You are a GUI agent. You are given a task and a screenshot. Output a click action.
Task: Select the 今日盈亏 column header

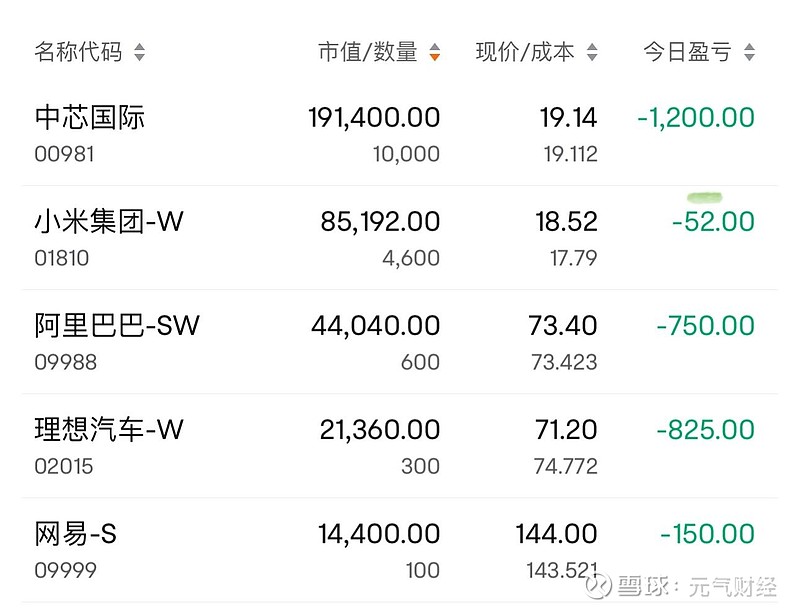pos(690,51)
